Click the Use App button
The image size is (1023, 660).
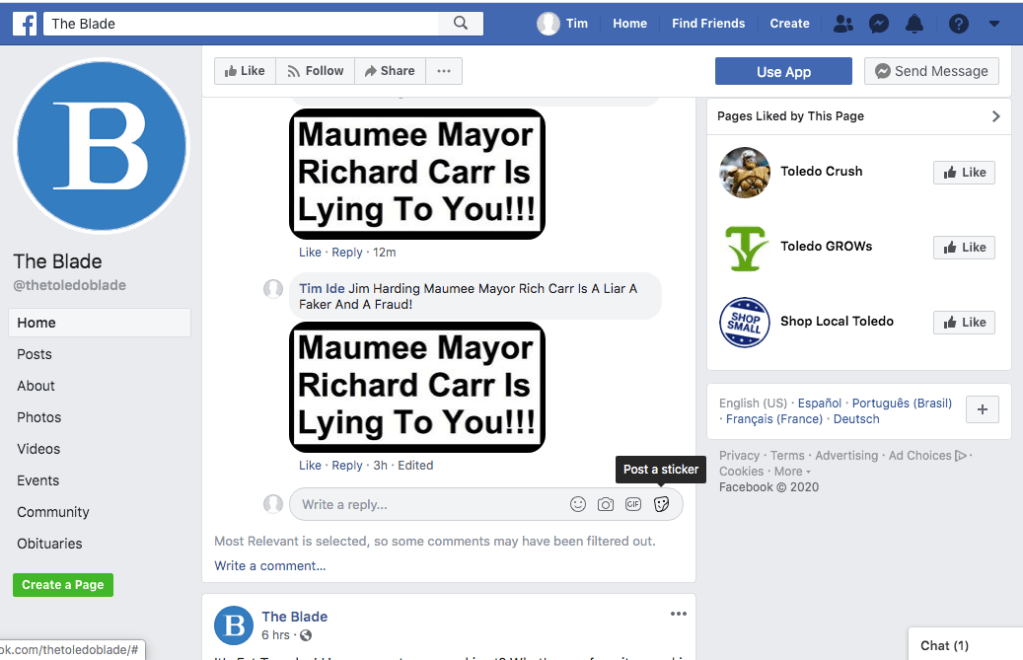point(783,71)
